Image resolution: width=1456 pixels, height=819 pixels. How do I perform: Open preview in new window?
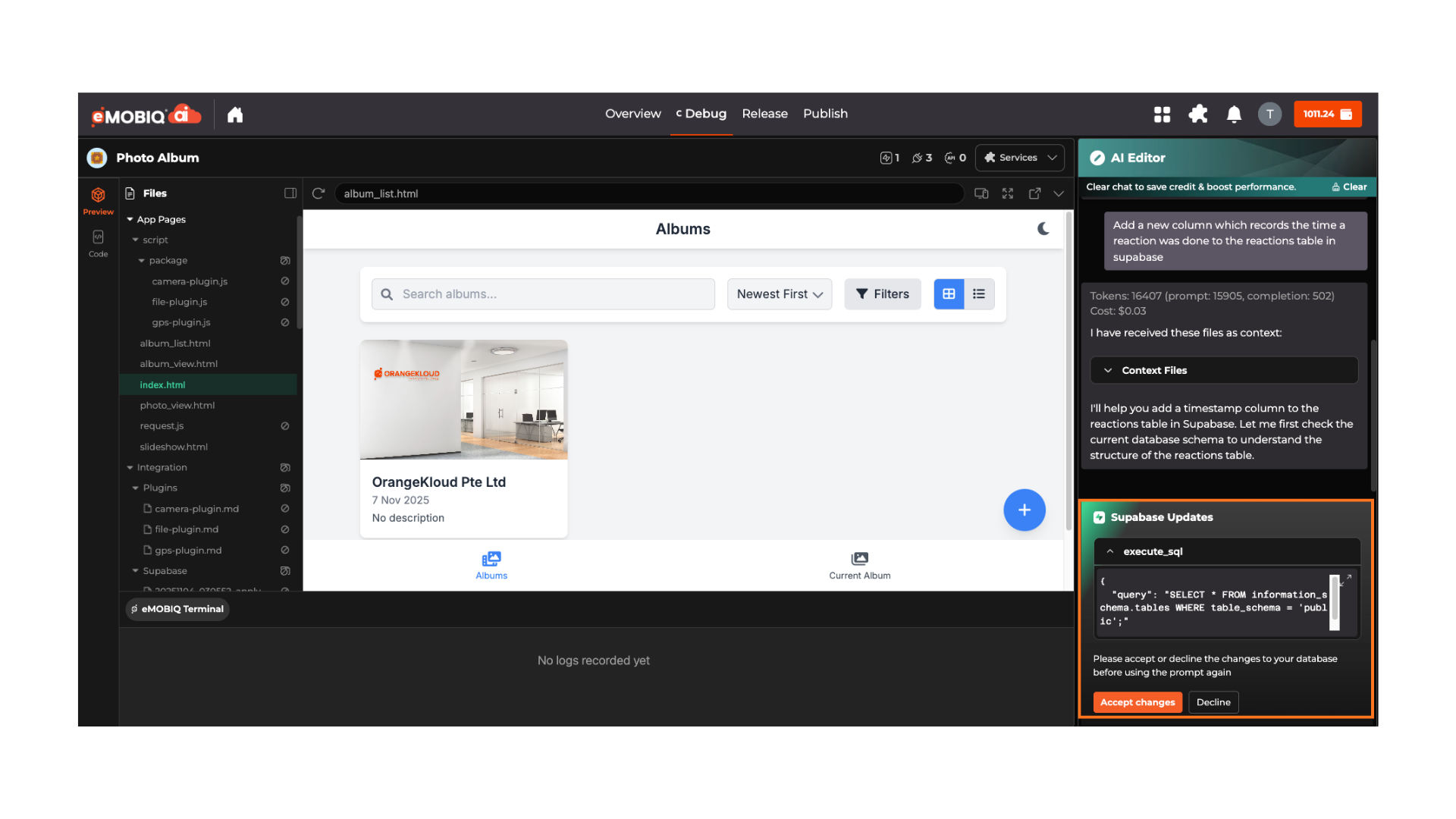tap(1034, 193)
